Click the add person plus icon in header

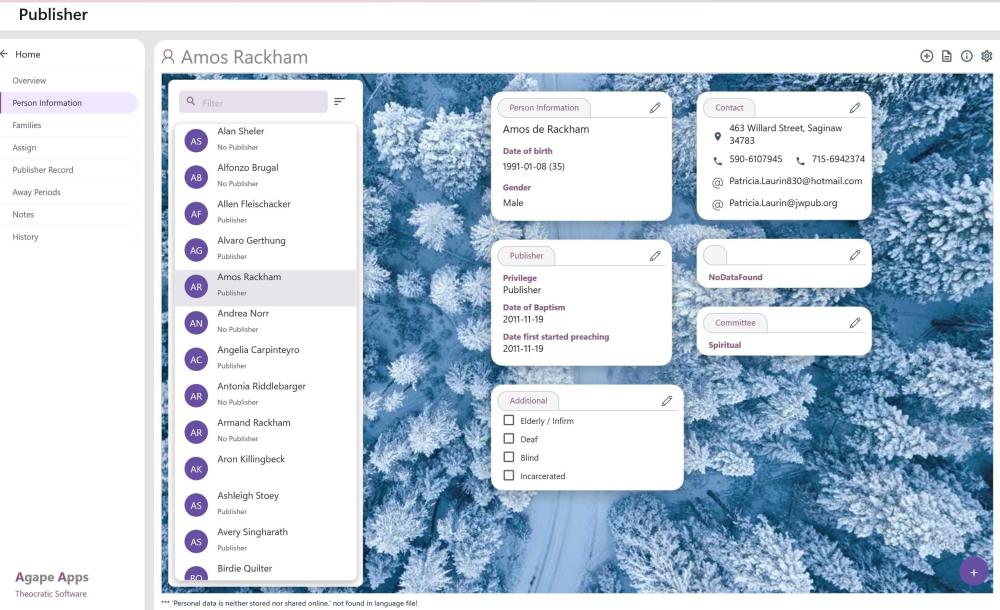coord(926,56)
